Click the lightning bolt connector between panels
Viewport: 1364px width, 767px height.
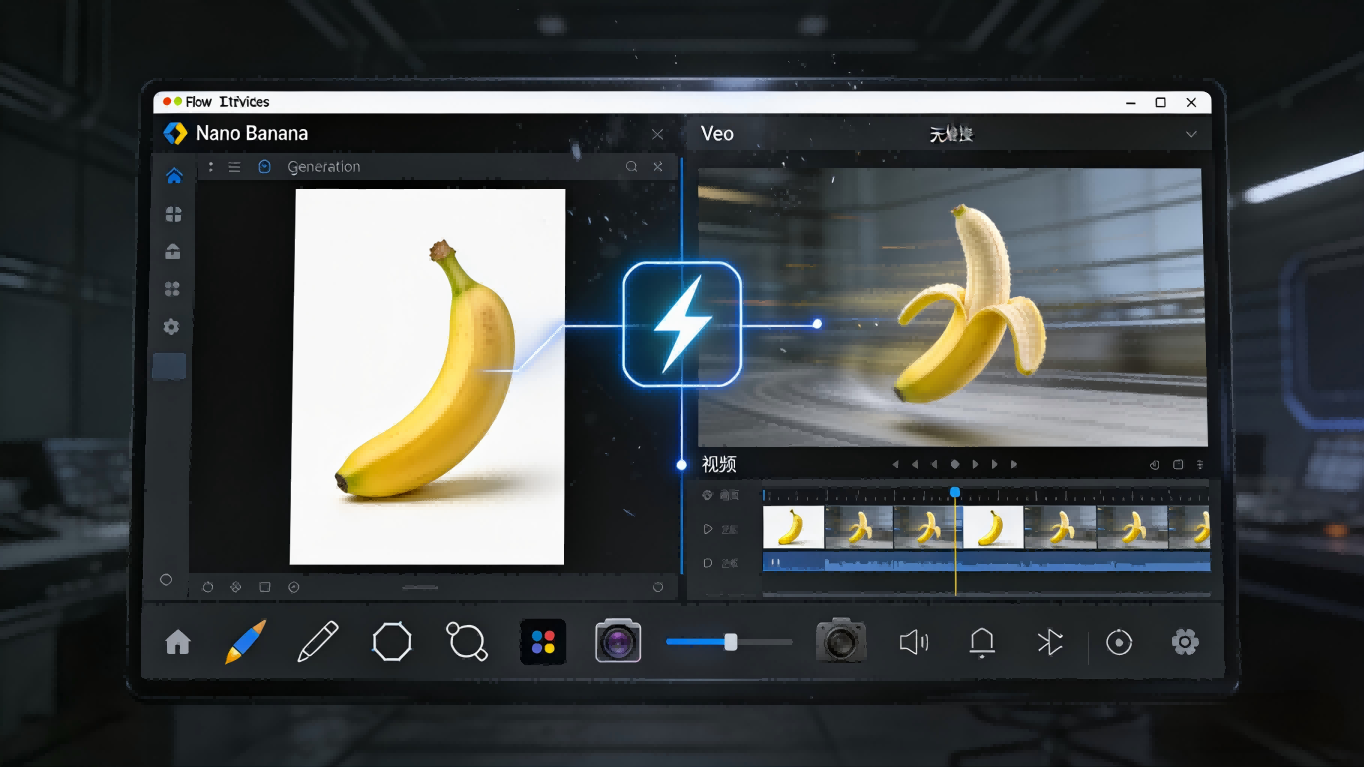coord(682,325)
